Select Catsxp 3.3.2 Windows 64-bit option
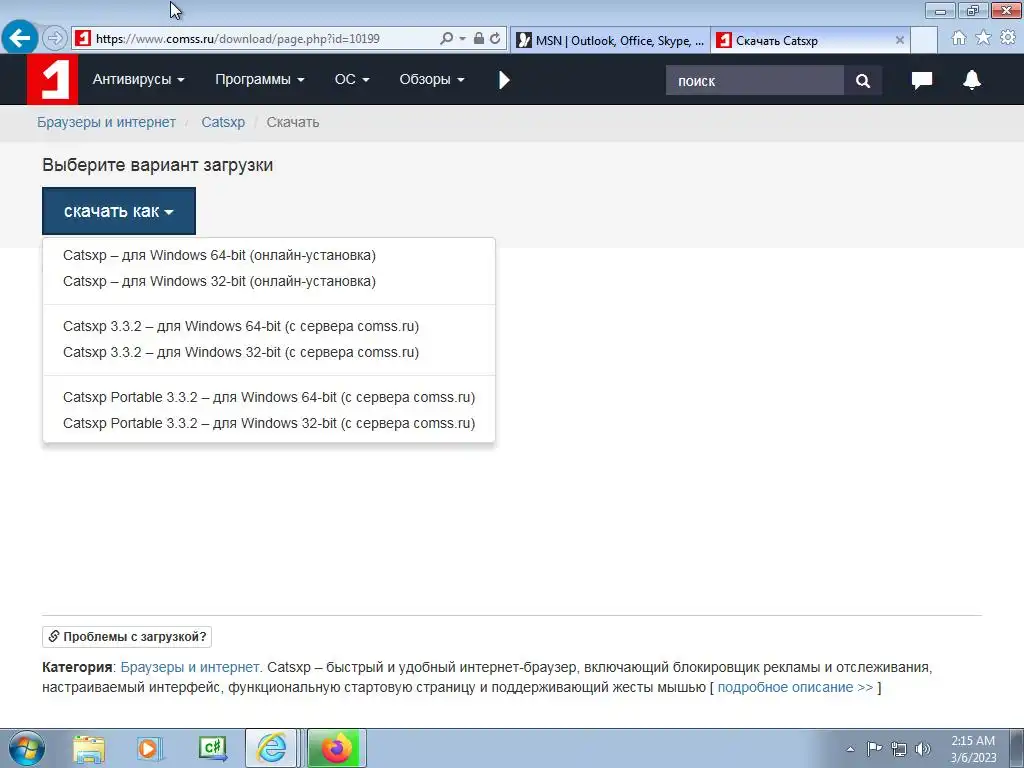Viewport: 1024px width, 768px height. 241,326
